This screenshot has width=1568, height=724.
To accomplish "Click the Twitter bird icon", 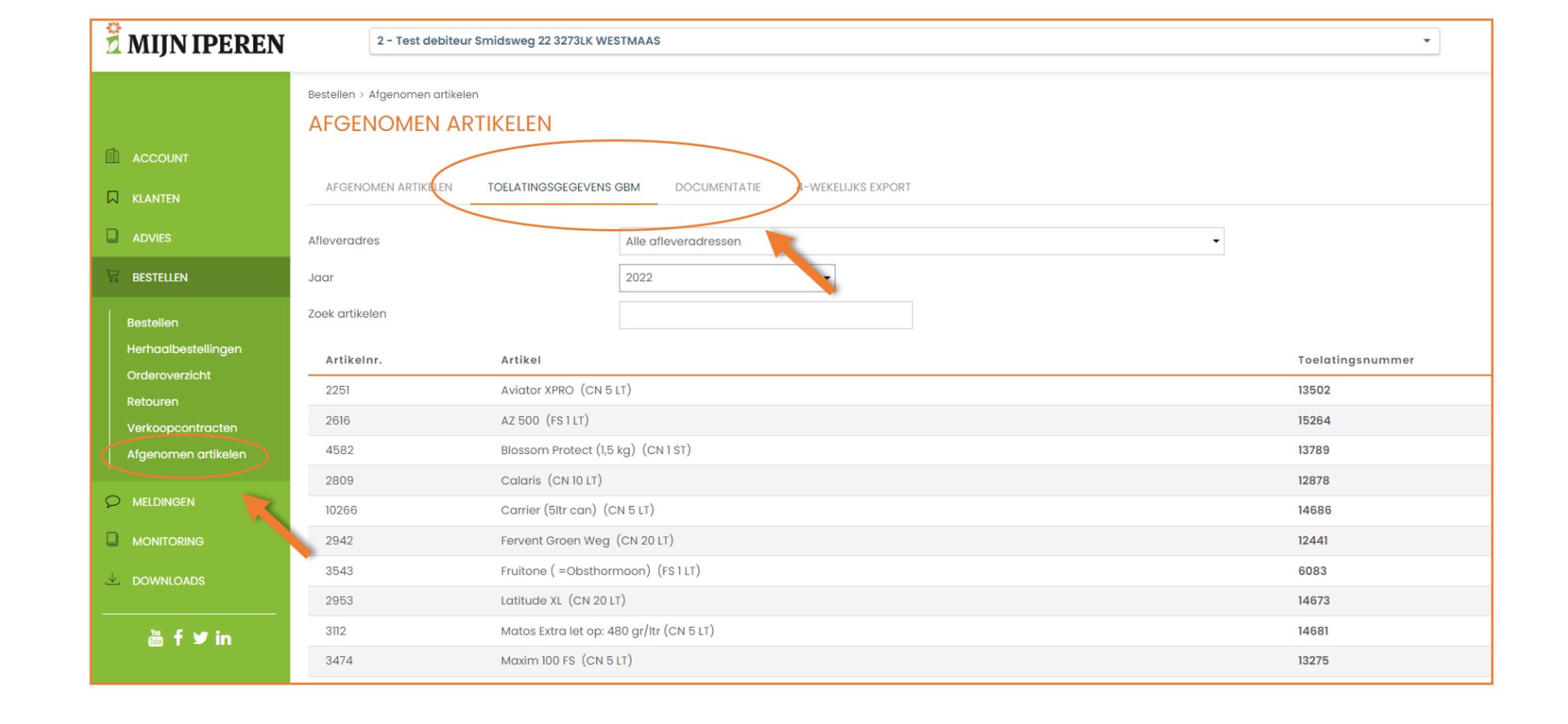I will tap(201, 638).
